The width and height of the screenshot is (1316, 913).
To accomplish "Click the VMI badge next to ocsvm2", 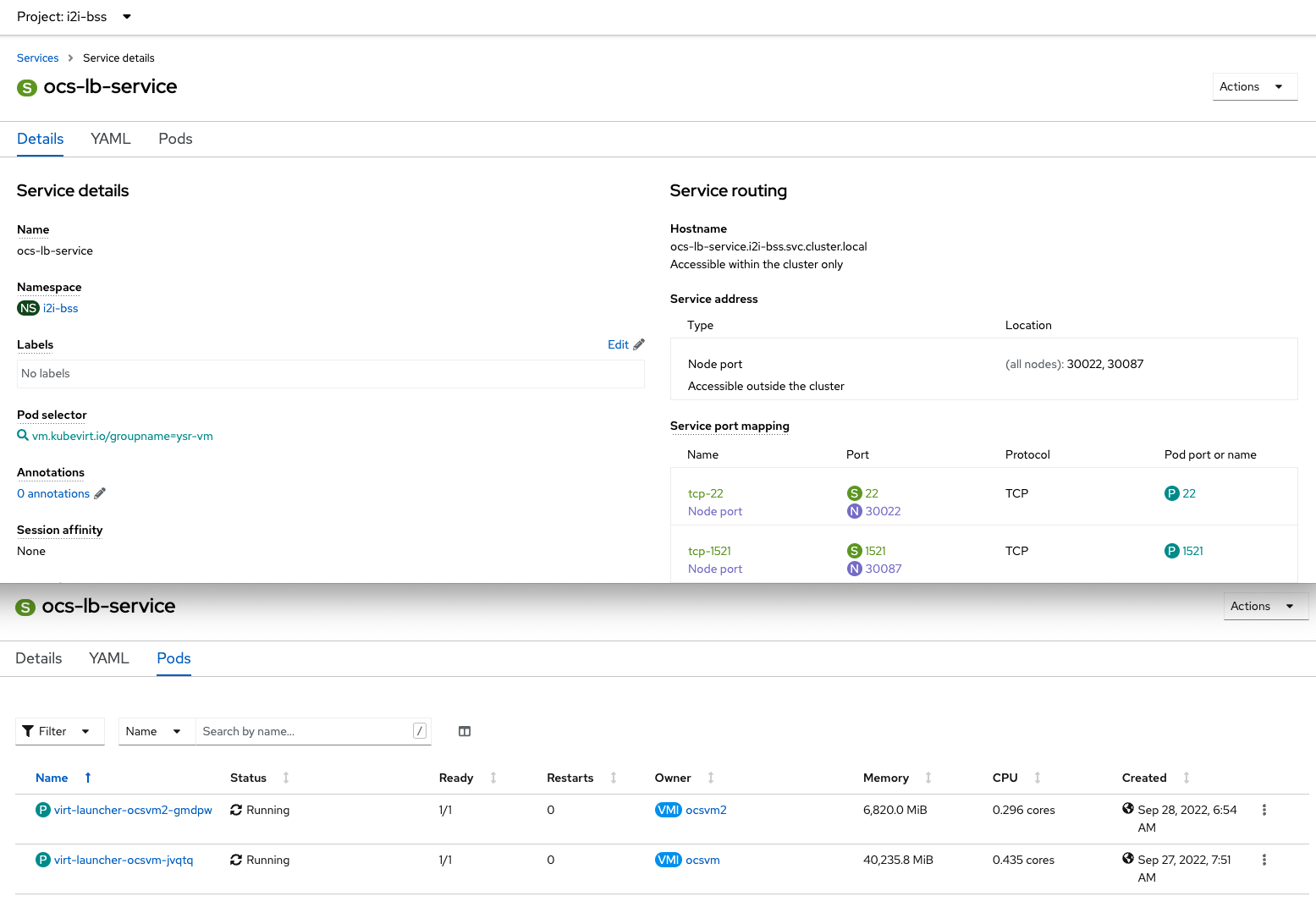I will click(668, 810).
